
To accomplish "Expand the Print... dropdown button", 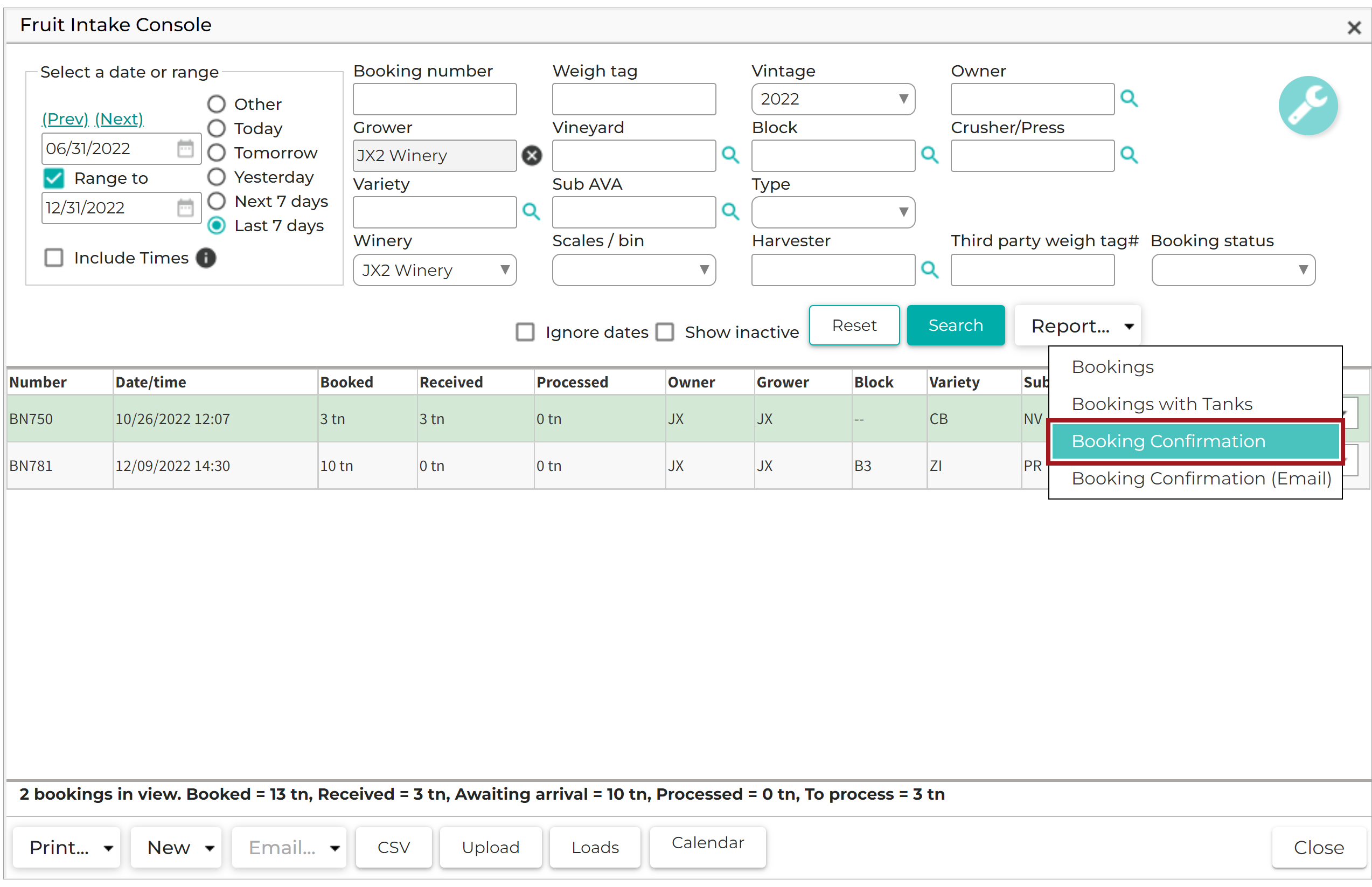I will (x=67, y=847).
